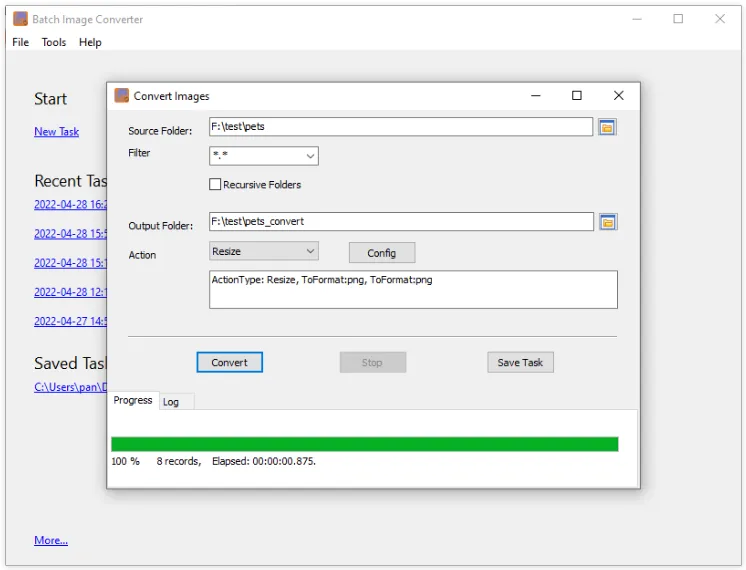Screen dimensions: 746x570
Task: Click the ActionType description text box
Action: coord(413,290)
